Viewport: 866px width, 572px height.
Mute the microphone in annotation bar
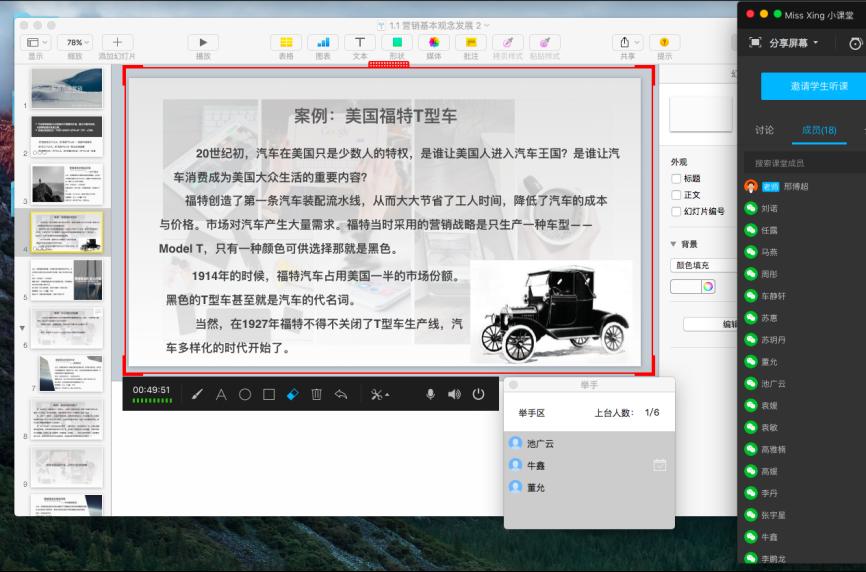431,394
